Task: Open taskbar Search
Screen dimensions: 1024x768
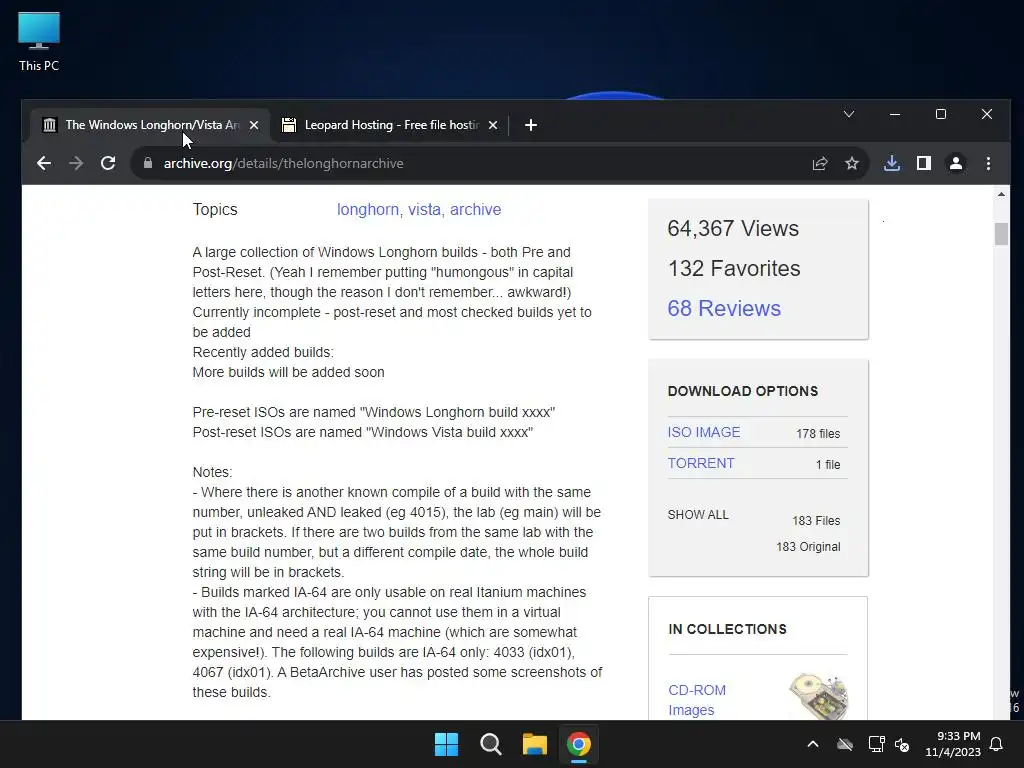Action: coord(490,744)
